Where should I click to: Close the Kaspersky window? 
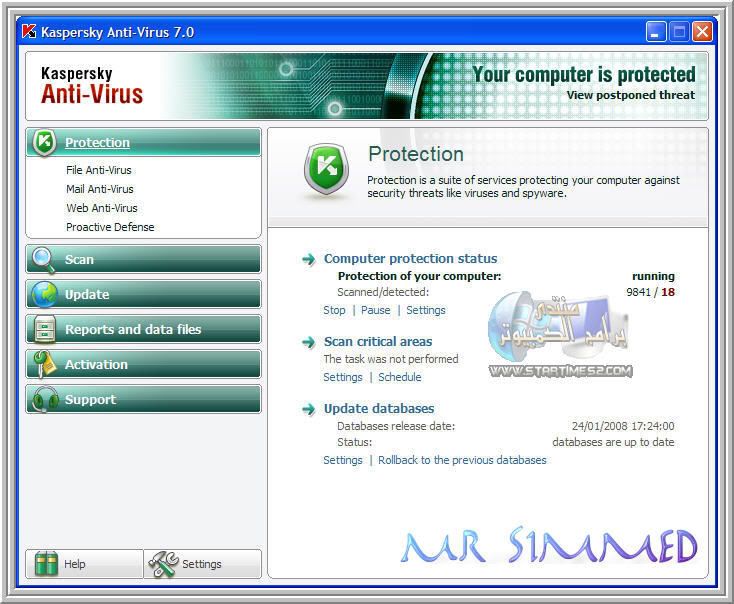pyautogui.click(x=702, y=32)
